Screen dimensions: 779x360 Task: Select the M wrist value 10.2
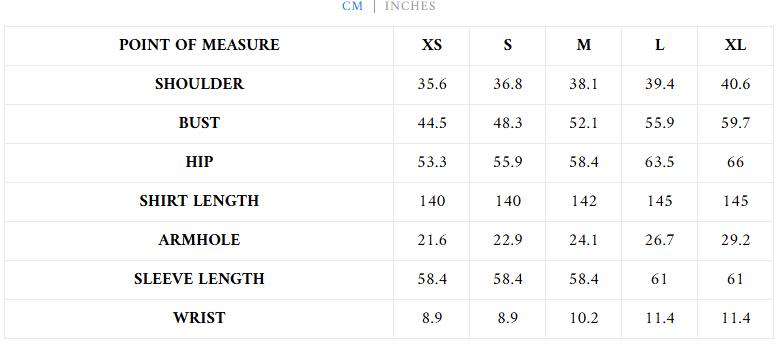(x=584, y=318)
